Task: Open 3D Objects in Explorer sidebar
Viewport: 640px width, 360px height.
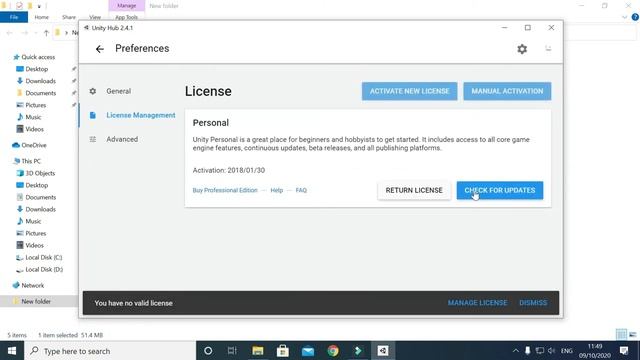Action: (40, 173)
